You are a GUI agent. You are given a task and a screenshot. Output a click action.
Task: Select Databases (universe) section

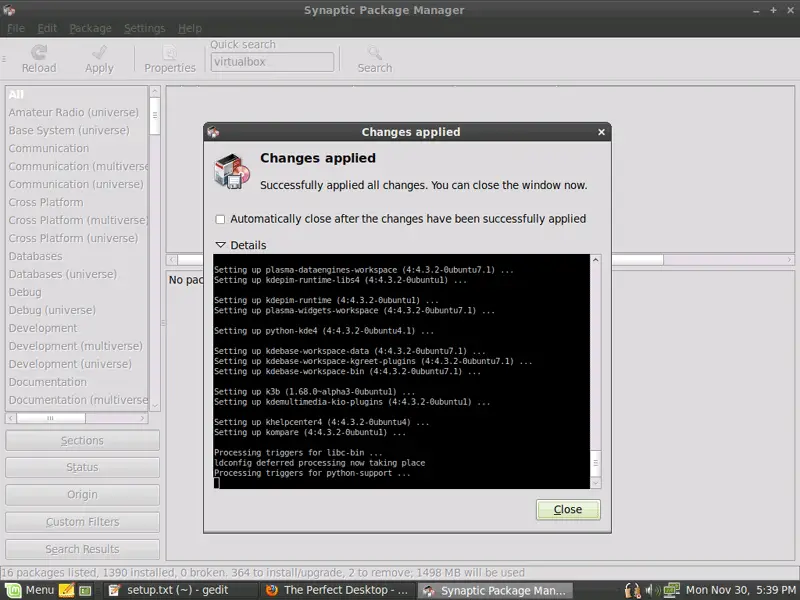[77, 274]
